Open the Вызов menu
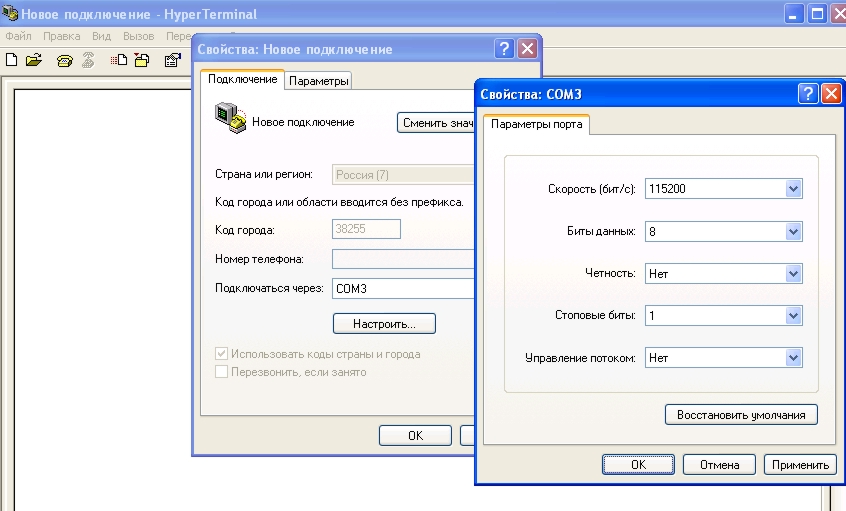 tap(139, 36)
